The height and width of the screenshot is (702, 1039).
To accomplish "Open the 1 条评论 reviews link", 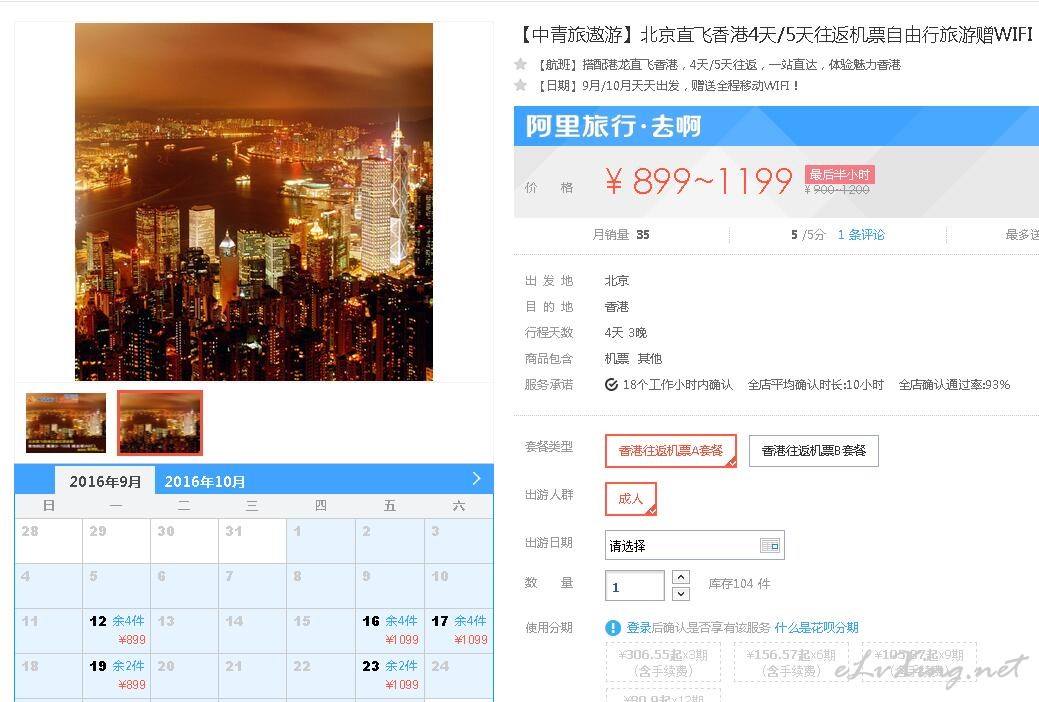I will coord(861,235).
